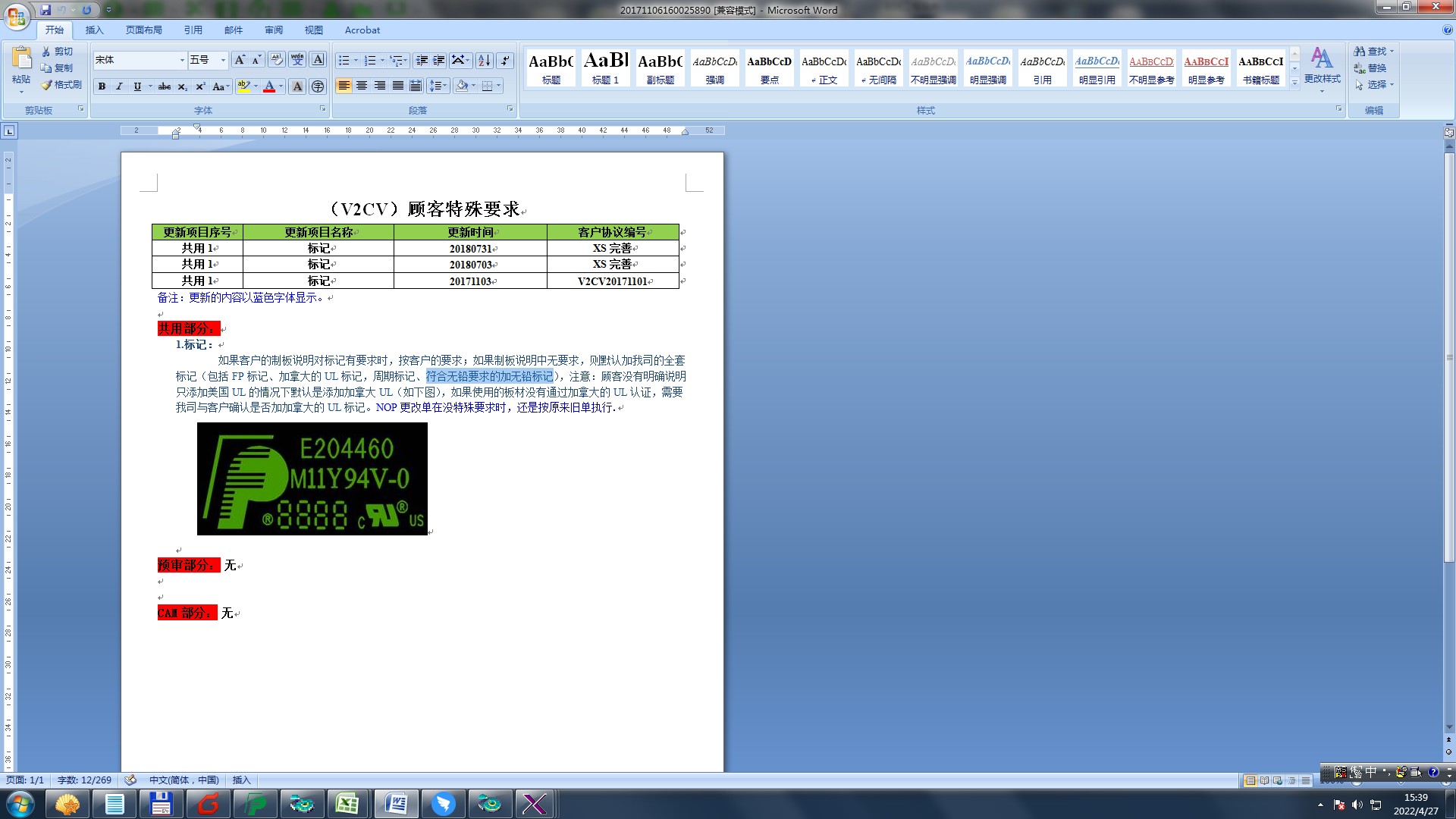Expand the line spacing dropdown
1456x819 pixels.
click(x=445, y=86)
